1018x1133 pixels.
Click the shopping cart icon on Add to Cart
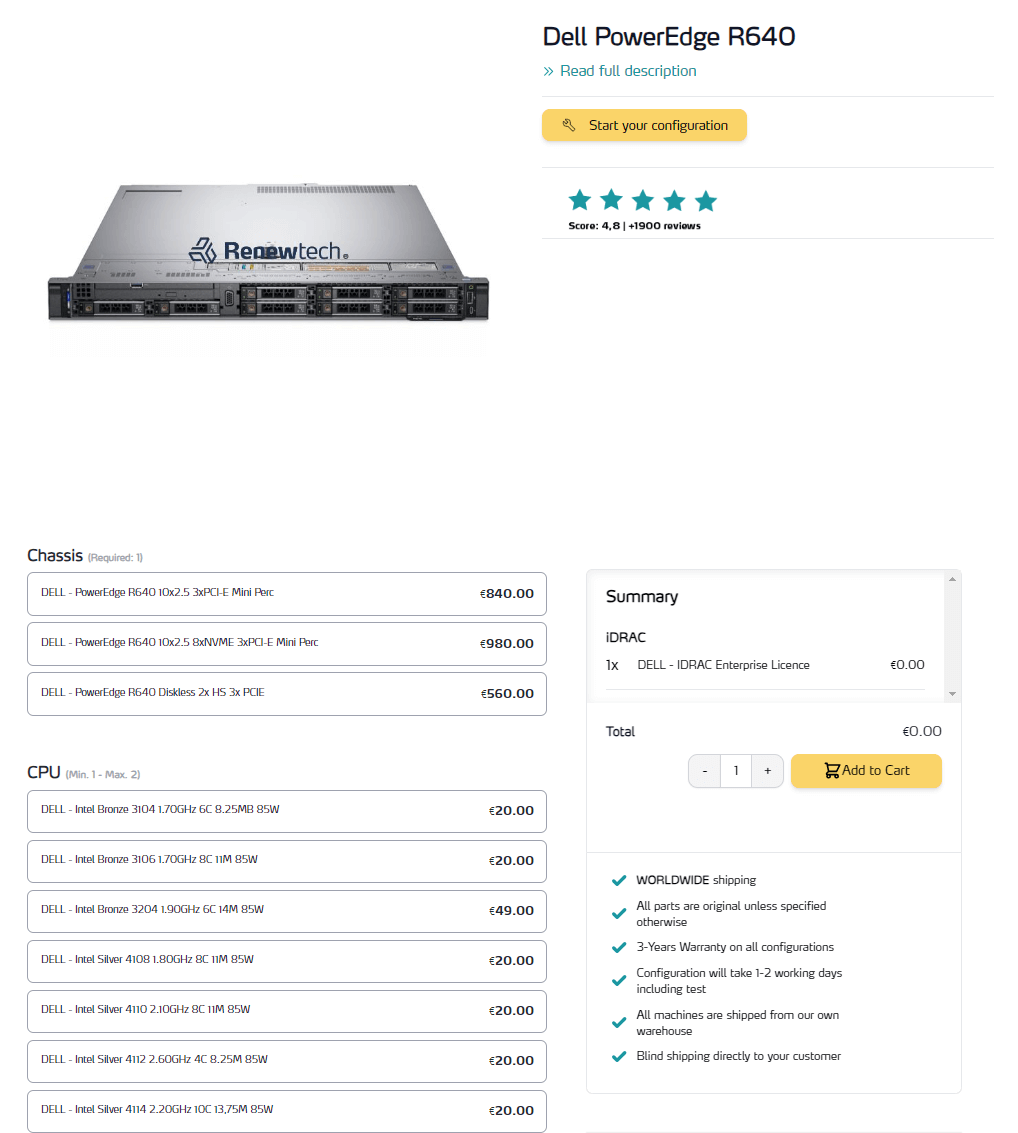click(831, 771)
